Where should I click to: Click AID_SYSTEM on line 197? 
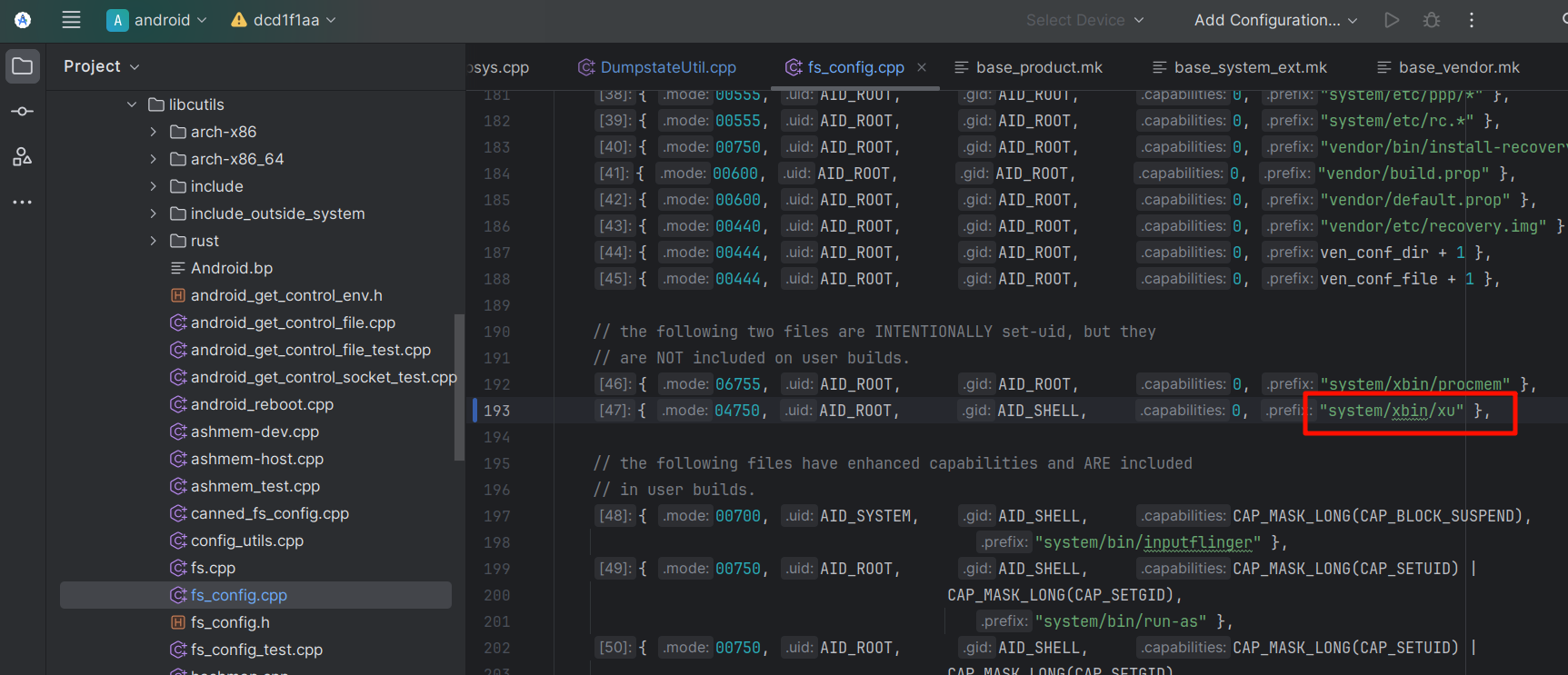tap(864, 516)
